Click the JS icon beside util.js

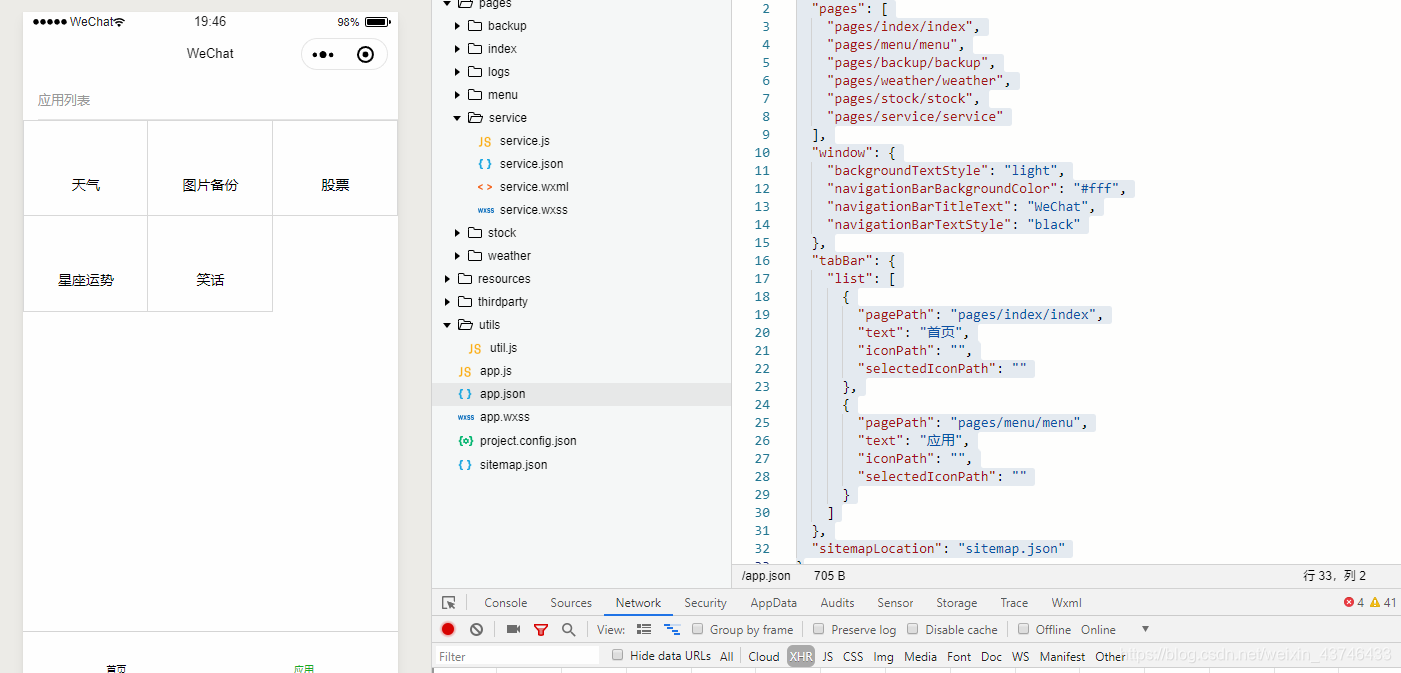coord(475,348)
